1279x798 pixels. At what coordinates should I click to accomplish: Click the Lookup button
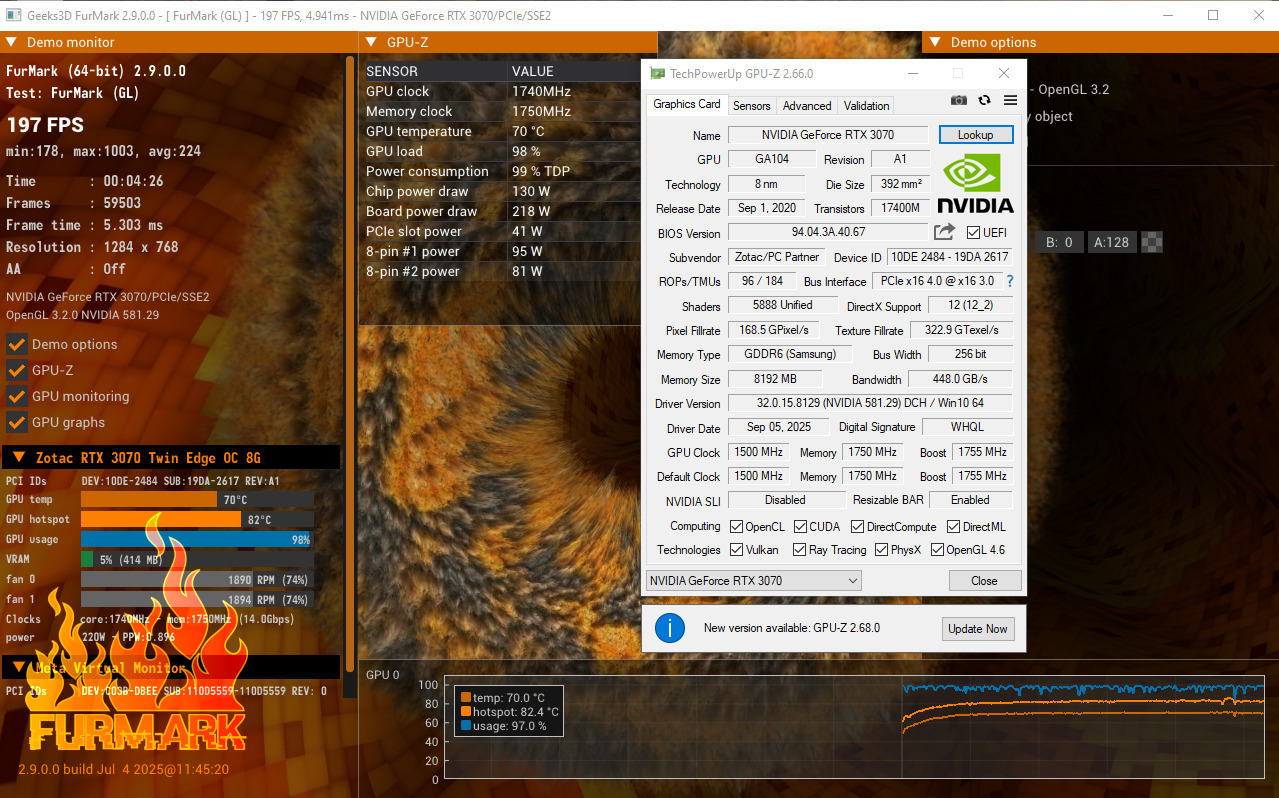pos(975,134)
